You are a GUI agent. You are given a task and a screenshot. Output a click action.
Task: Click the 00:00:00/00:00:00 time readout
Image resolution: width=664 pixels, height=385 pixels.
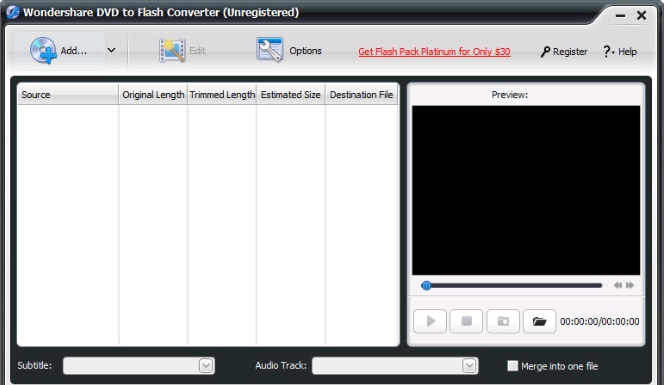tap(599, 321)
